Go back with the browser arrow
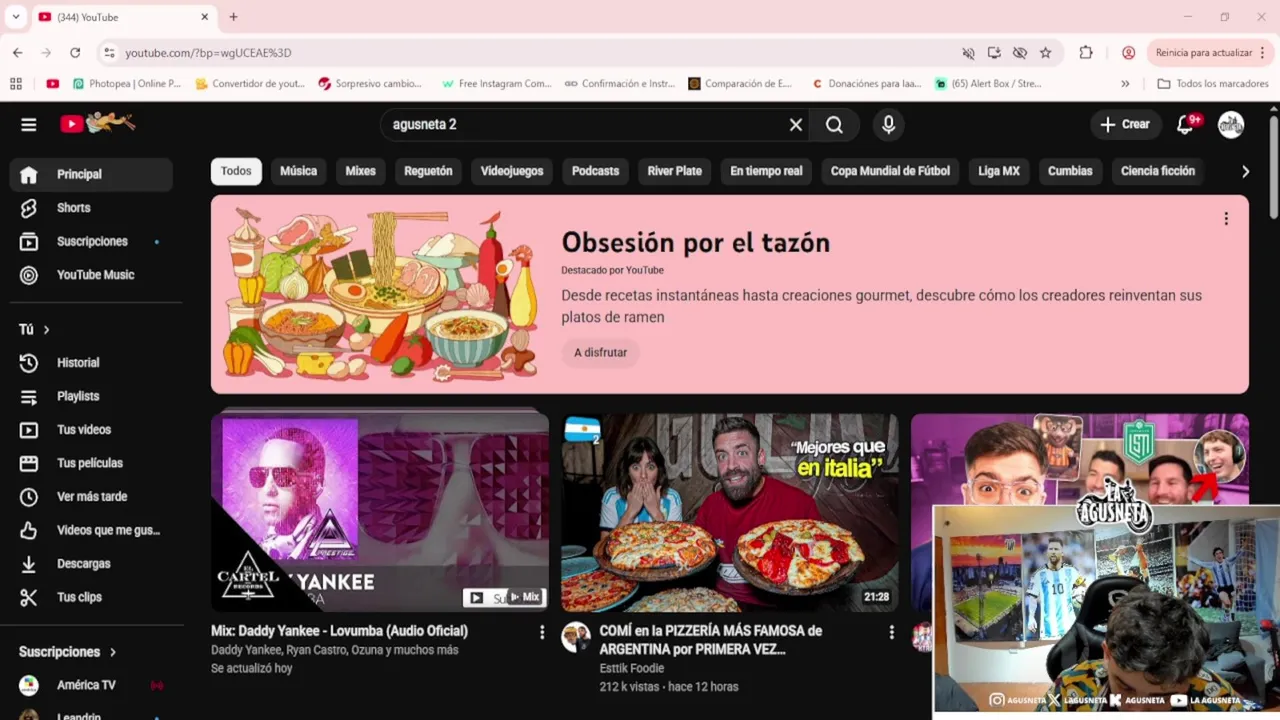The height and width of the screenshot is (720, 1280). [x=18, y=53]
